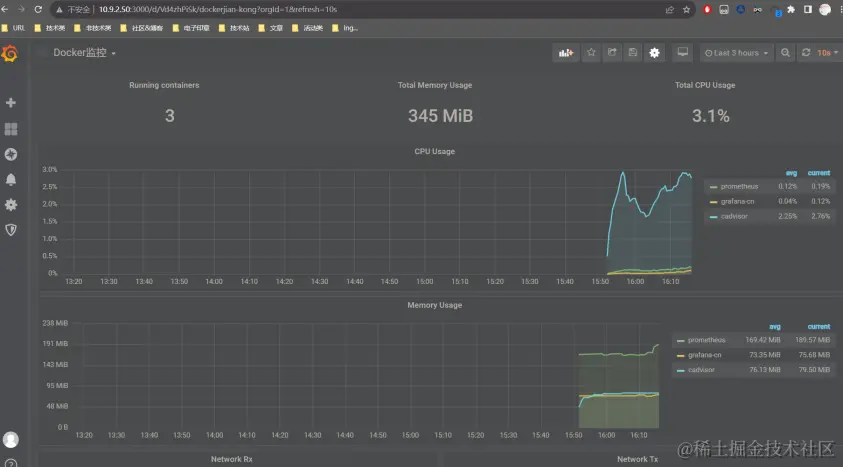The height and width of the screenshot is (467, 843).
Task: Open the user avatar in Grafana sidebar
Action: 11,440
